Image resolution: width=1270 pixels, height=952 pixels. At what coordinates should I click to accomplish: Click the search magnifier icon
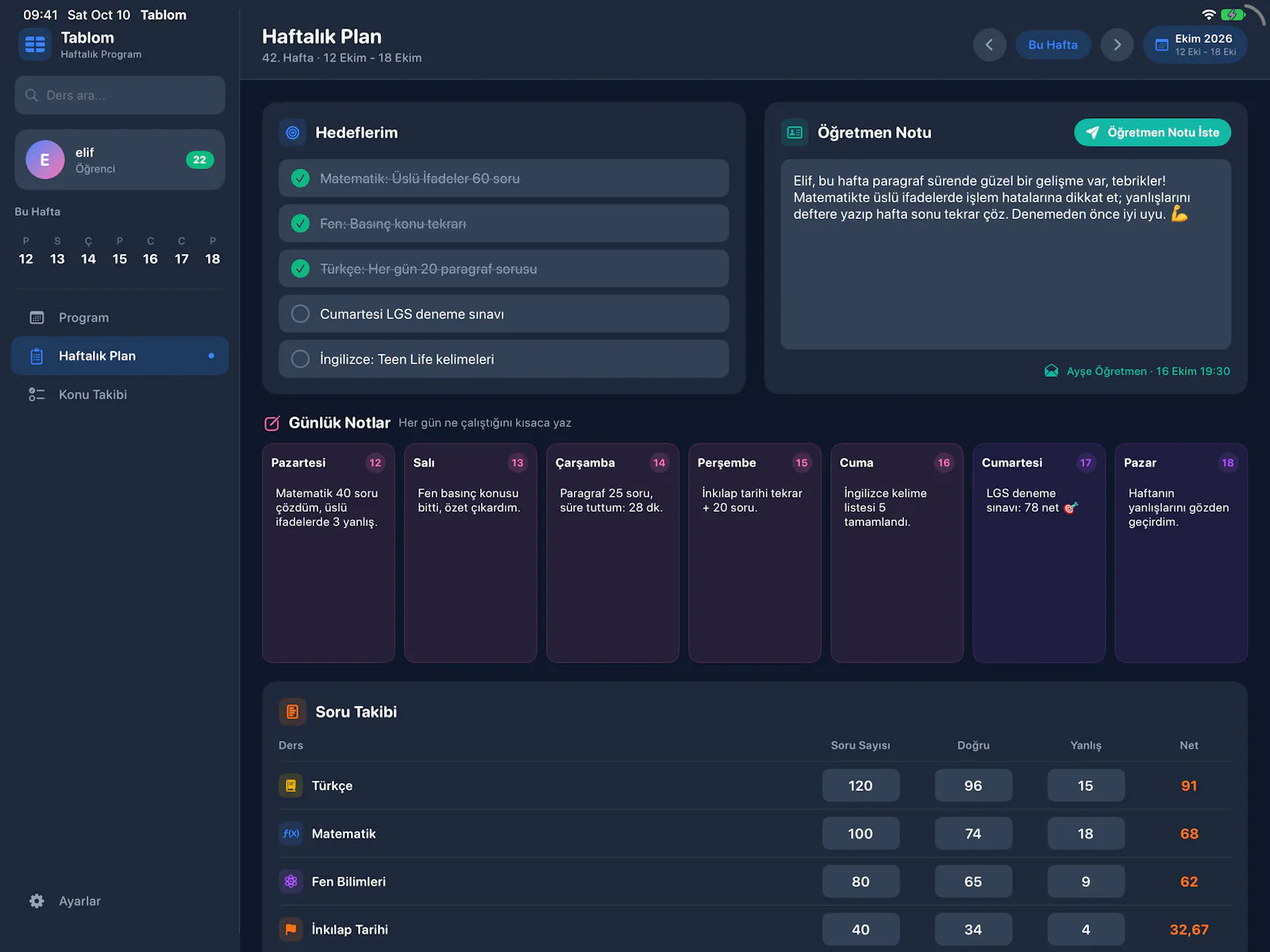(x=32, y=95)
